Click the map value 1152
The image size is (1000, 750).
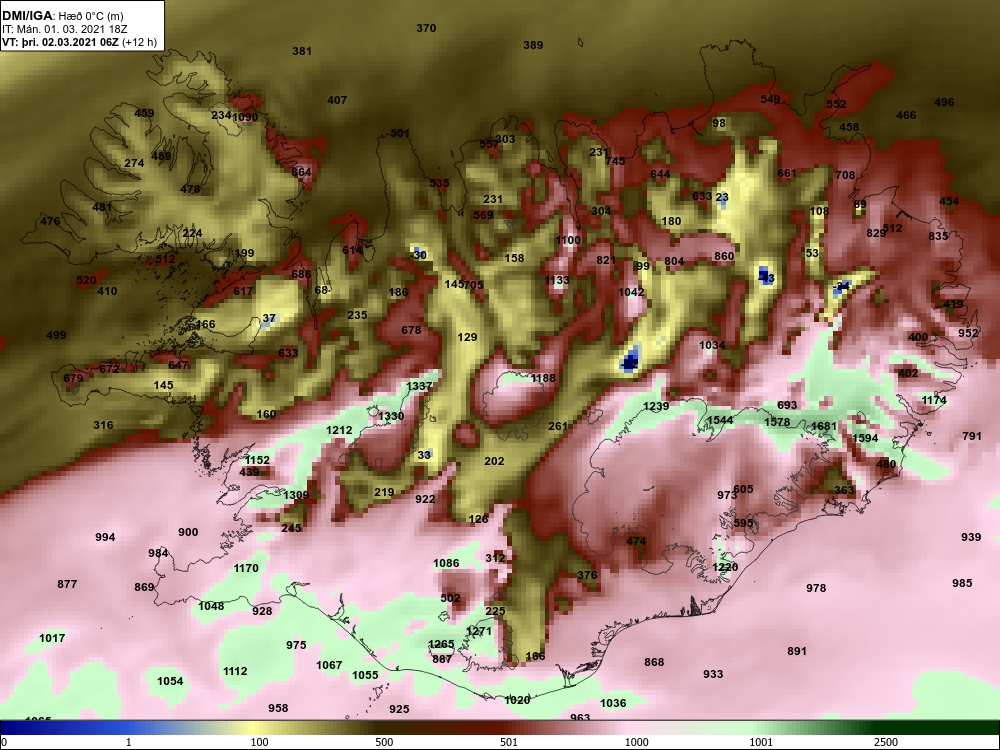[257, 460]
